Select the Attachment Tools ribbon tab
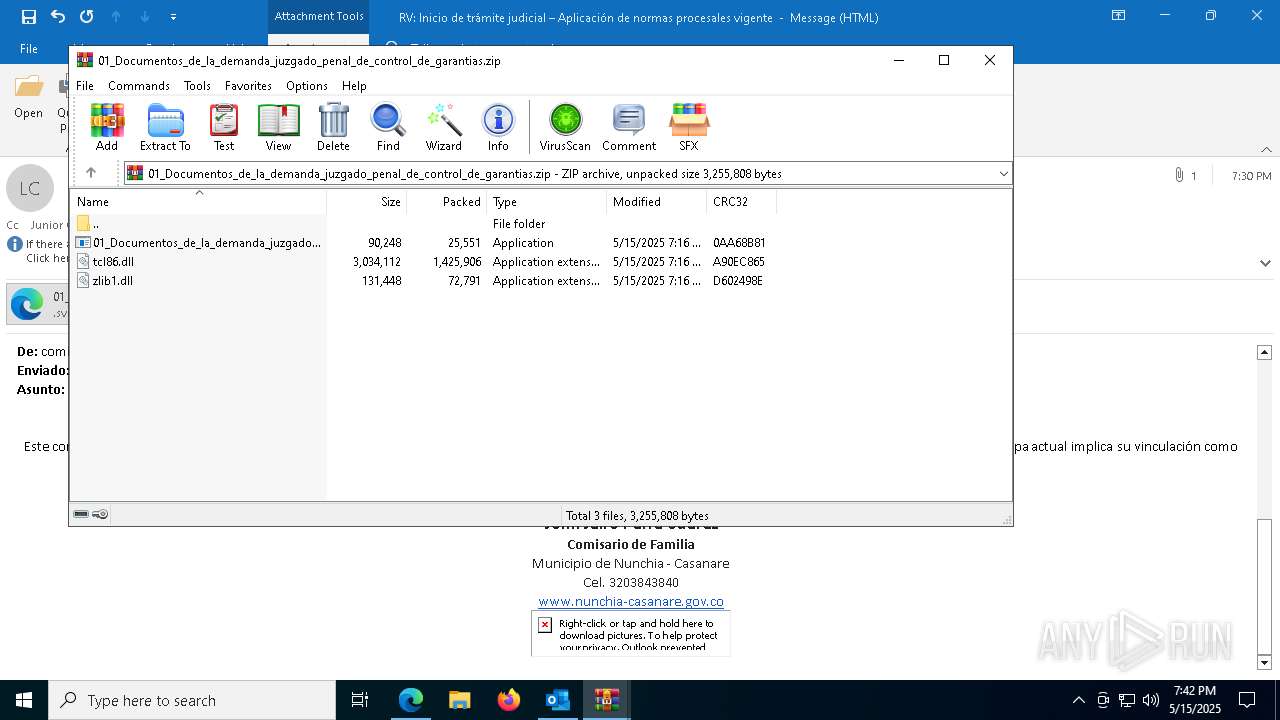 319,16
